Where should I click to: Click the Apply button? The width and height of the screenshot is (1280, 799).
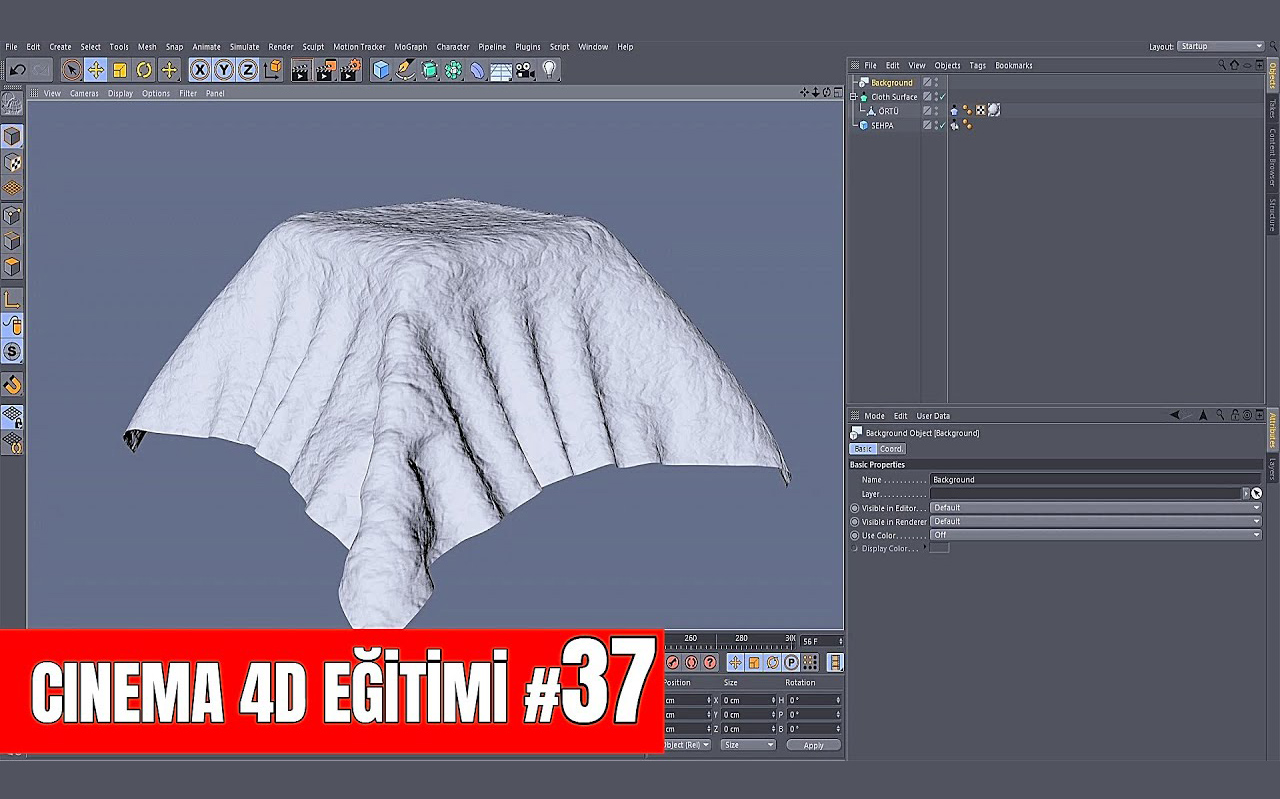tap(814, 745)
